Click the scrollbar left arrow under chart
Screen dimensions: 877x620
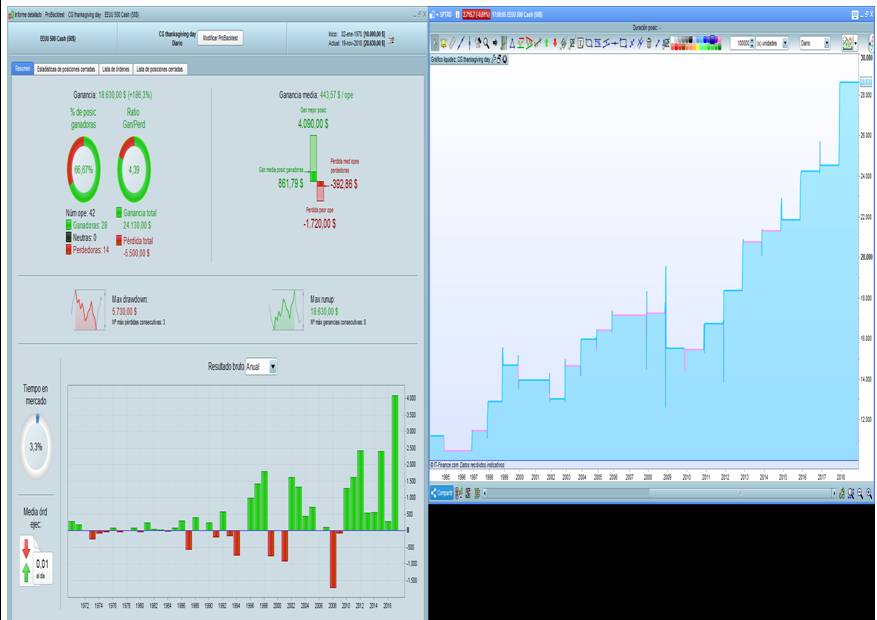[485, 493]
